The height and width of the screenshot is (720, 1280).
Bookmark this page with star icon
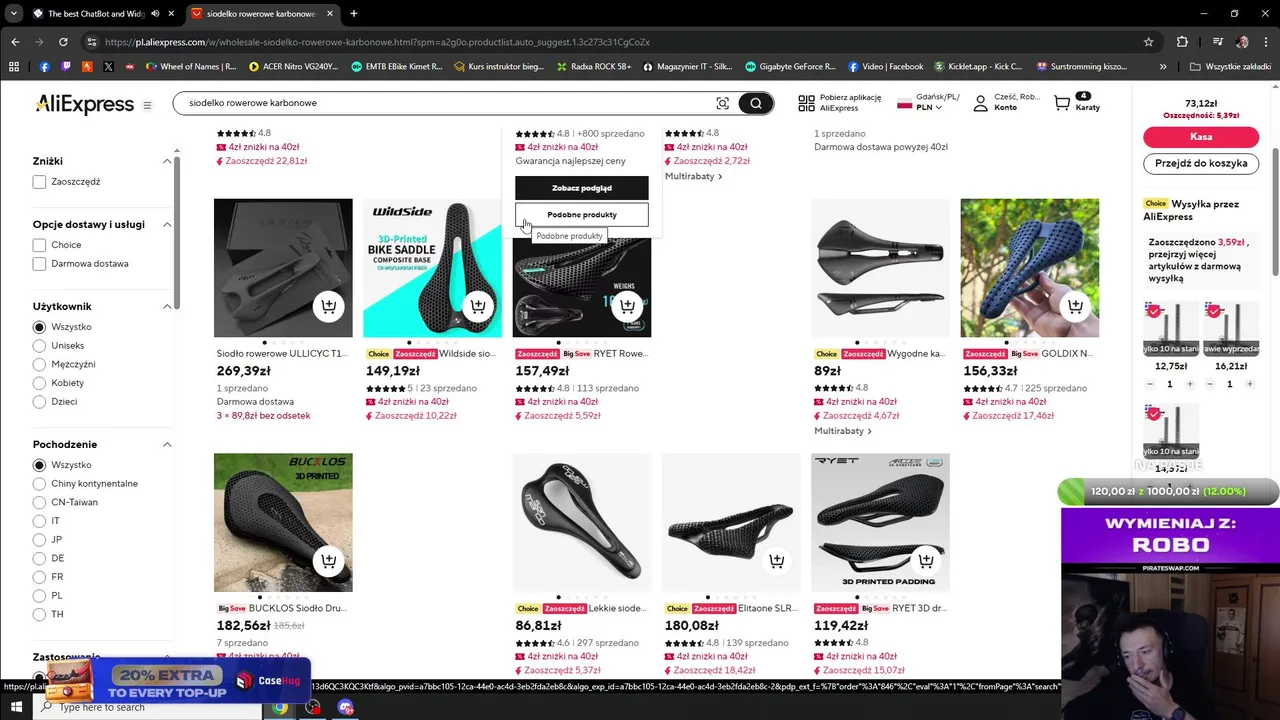(x=1148, y=42)
